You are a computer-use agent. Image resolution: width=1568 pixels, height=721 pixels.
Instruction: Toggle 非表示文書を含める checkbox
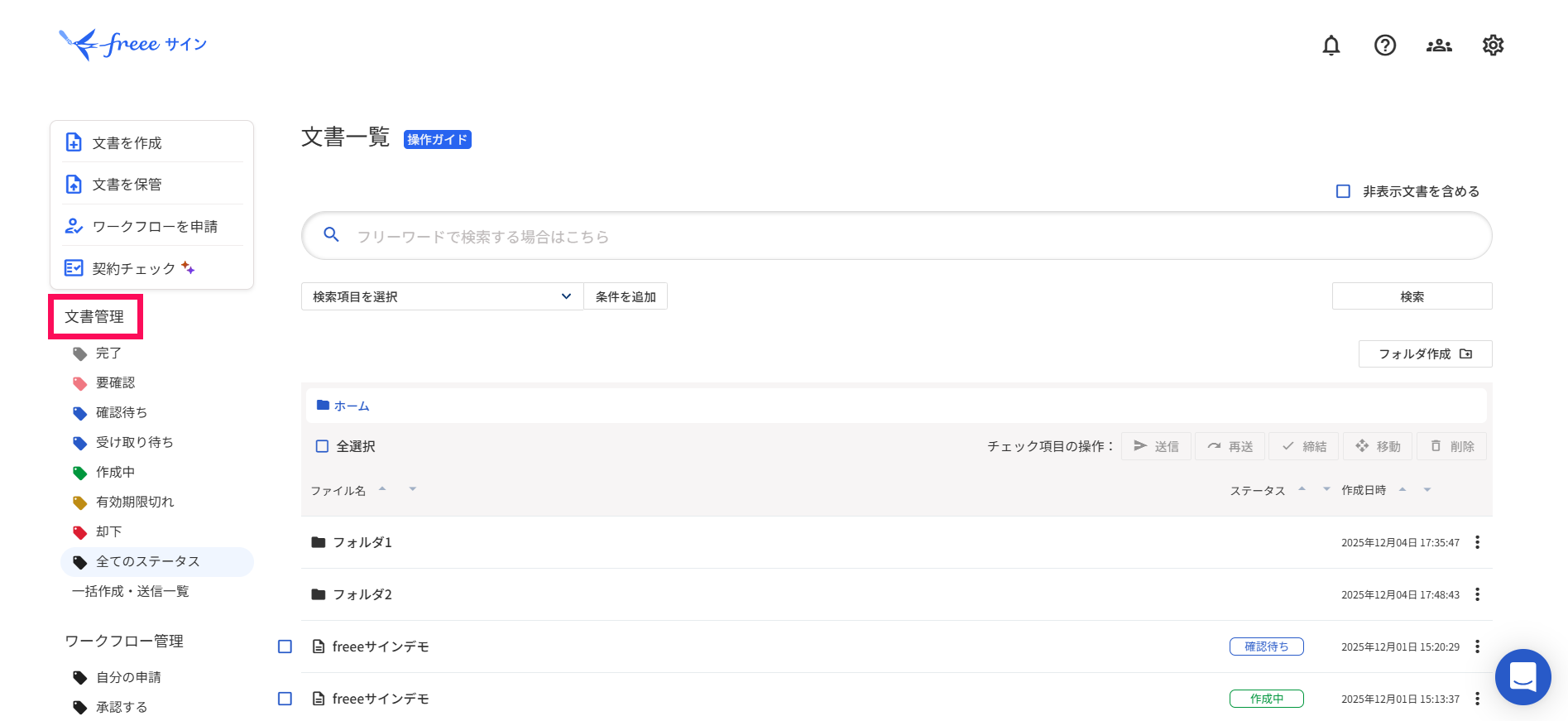(x=1343, y=191)
